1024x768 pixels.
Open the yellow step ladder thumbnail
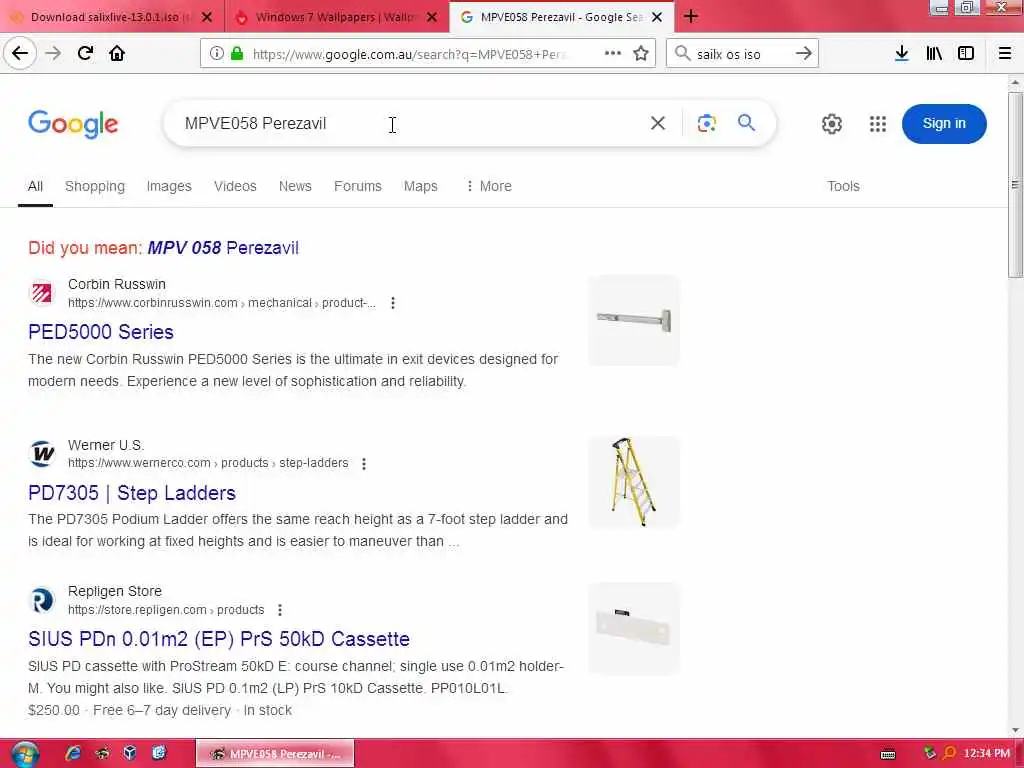tap(634, 482)
